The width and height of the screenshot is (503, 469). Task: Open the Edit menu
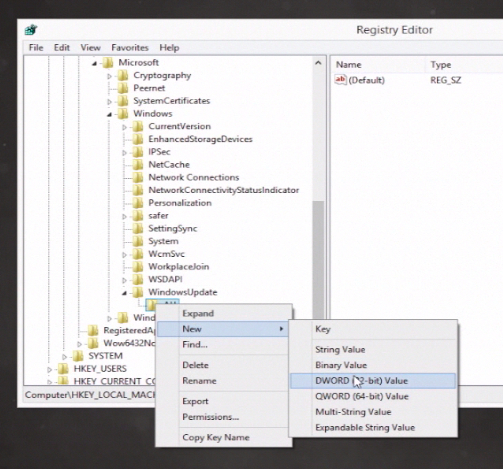click(62, 48)
